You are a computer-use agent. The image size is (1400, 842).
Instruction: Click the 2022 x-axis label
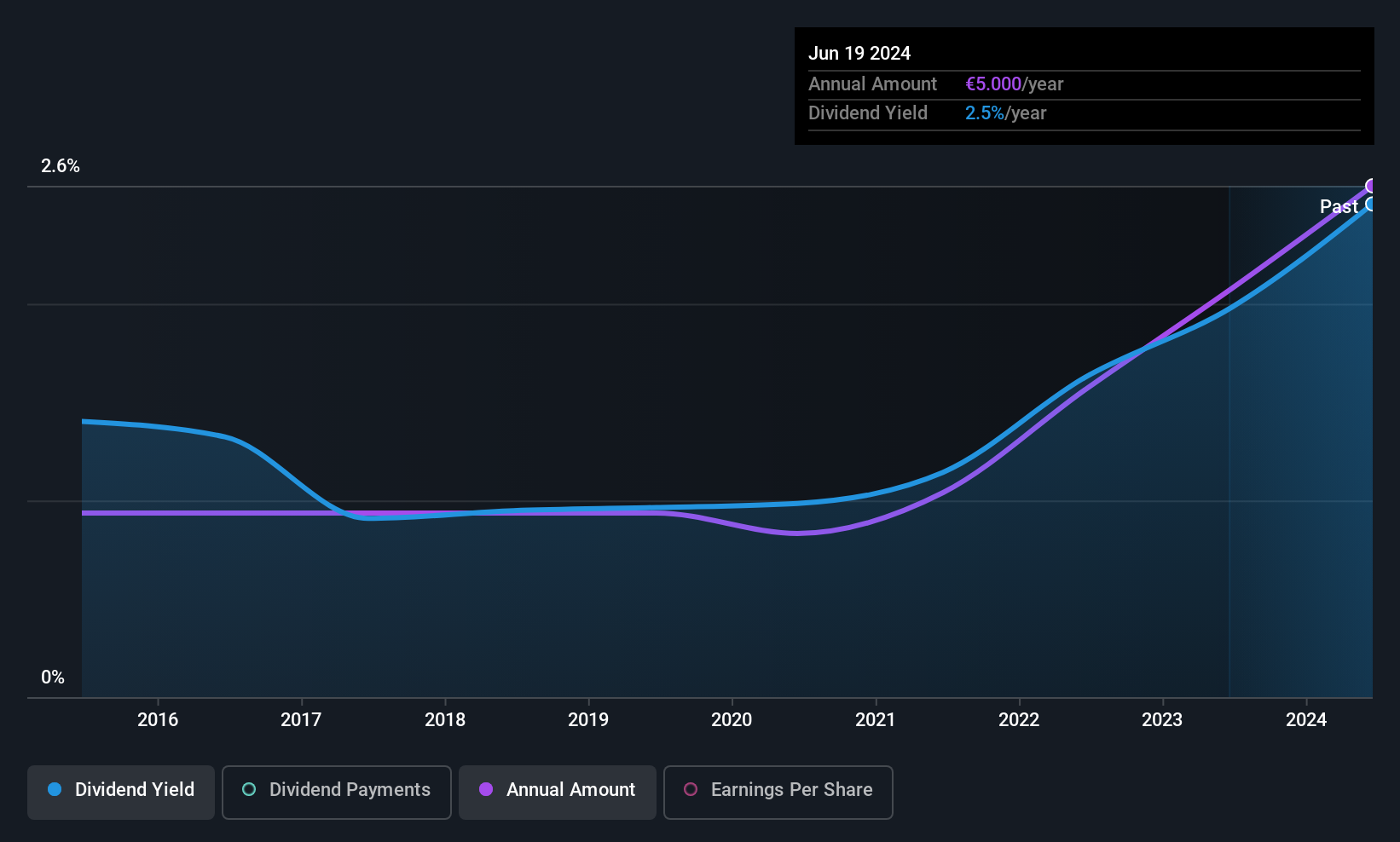click(x=1019, y=719)
